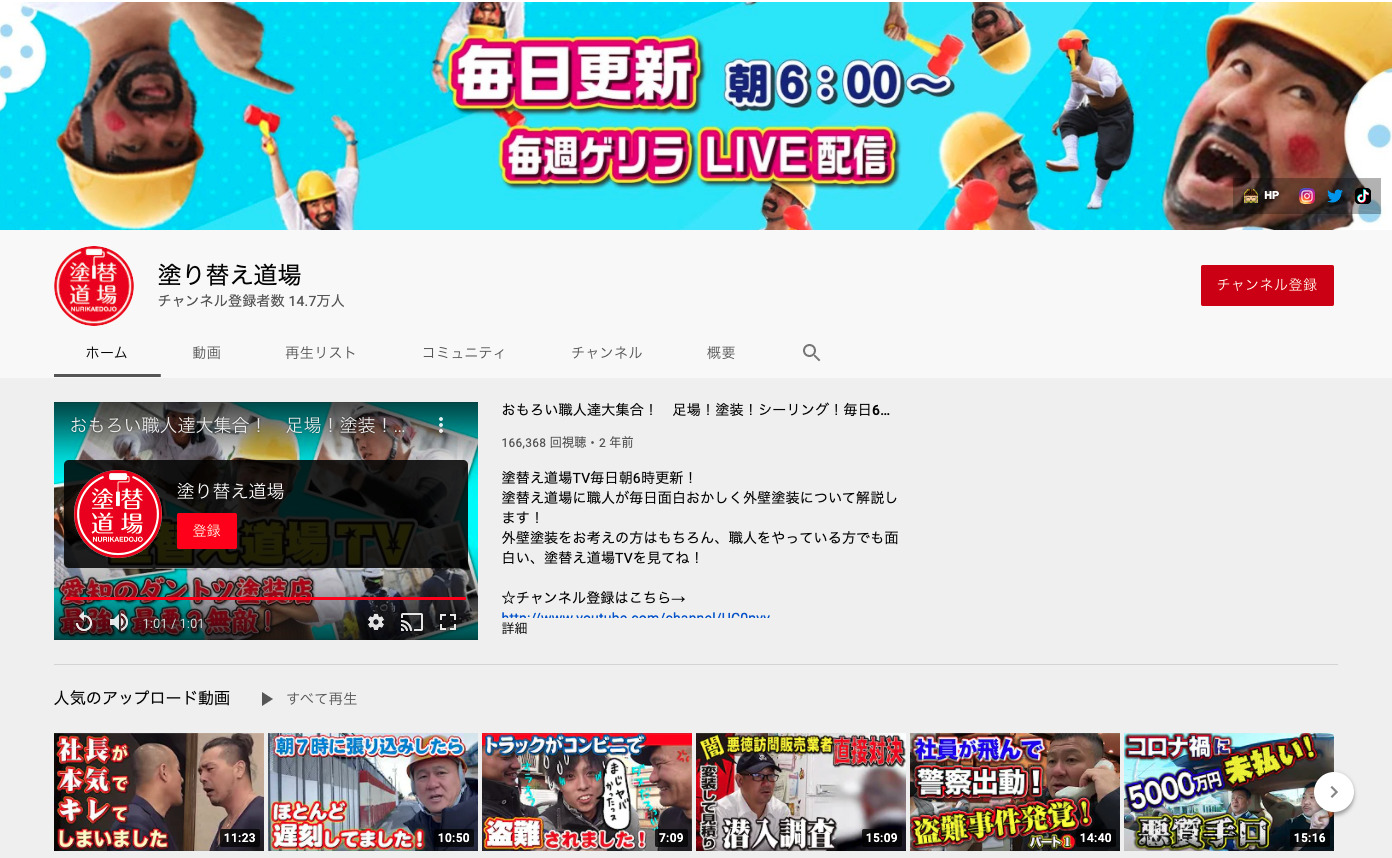
Task: Play all via すべて再生
Action: pyautogui.click(x=309, y=699)
